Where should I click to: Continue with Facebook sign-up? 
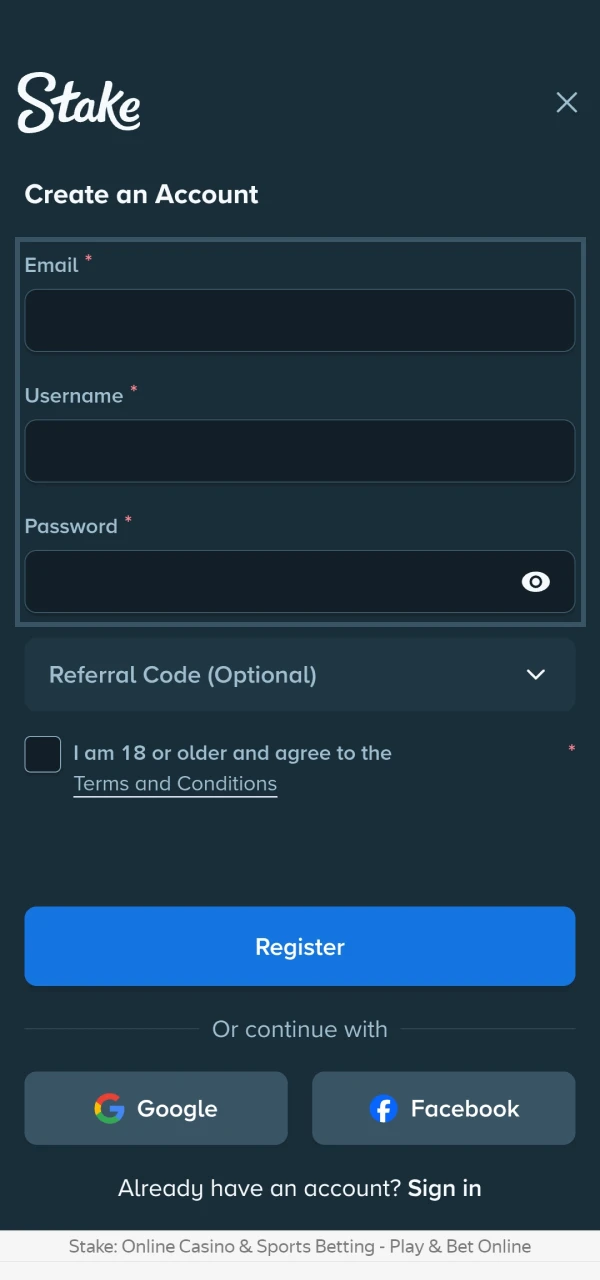click(x=444, y=1108)
